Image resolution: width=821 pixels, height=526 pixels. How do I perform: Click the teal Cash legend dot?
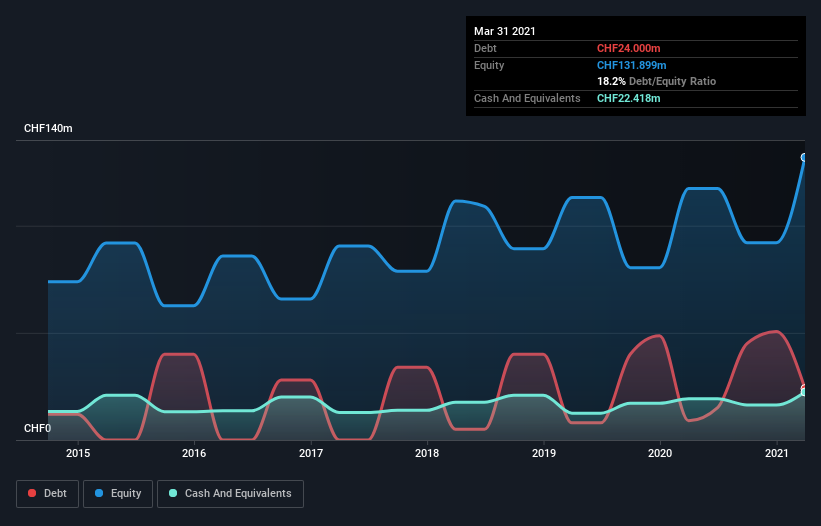[173, 493]
